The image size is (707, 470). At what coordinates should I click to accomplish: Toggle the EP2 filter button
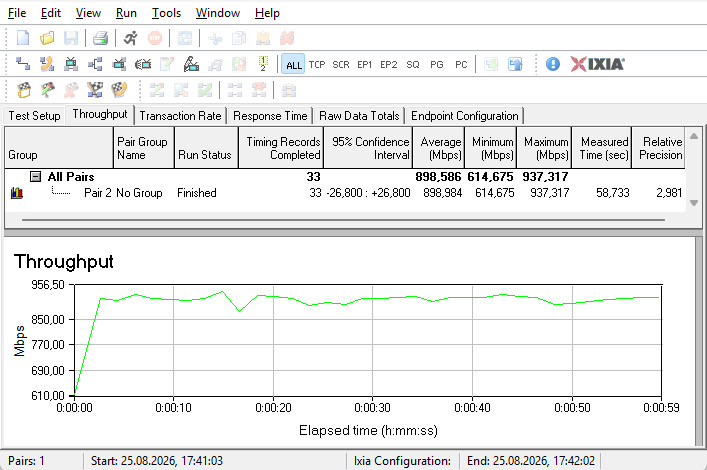coord(389,65)
